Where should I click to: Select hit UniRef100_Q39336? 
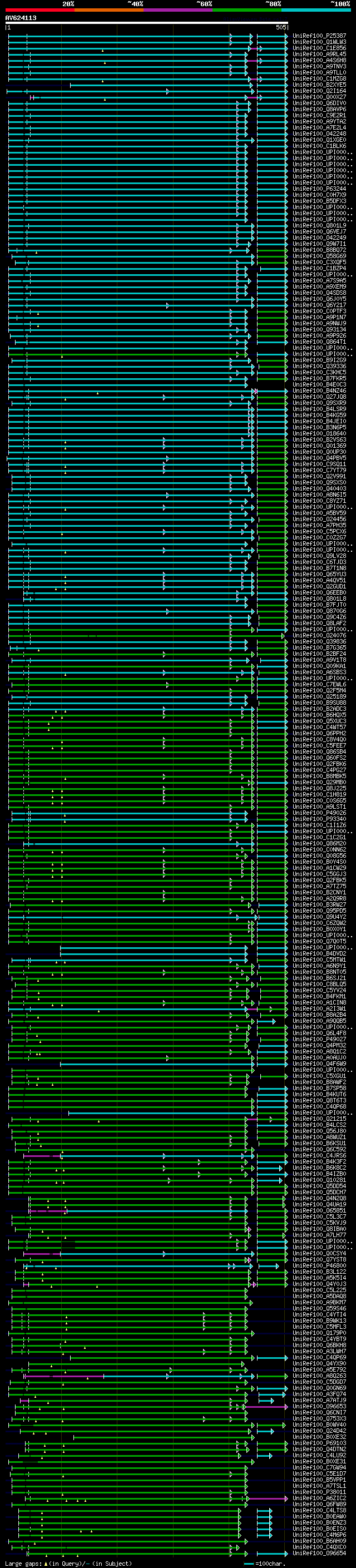coord(319,367)
